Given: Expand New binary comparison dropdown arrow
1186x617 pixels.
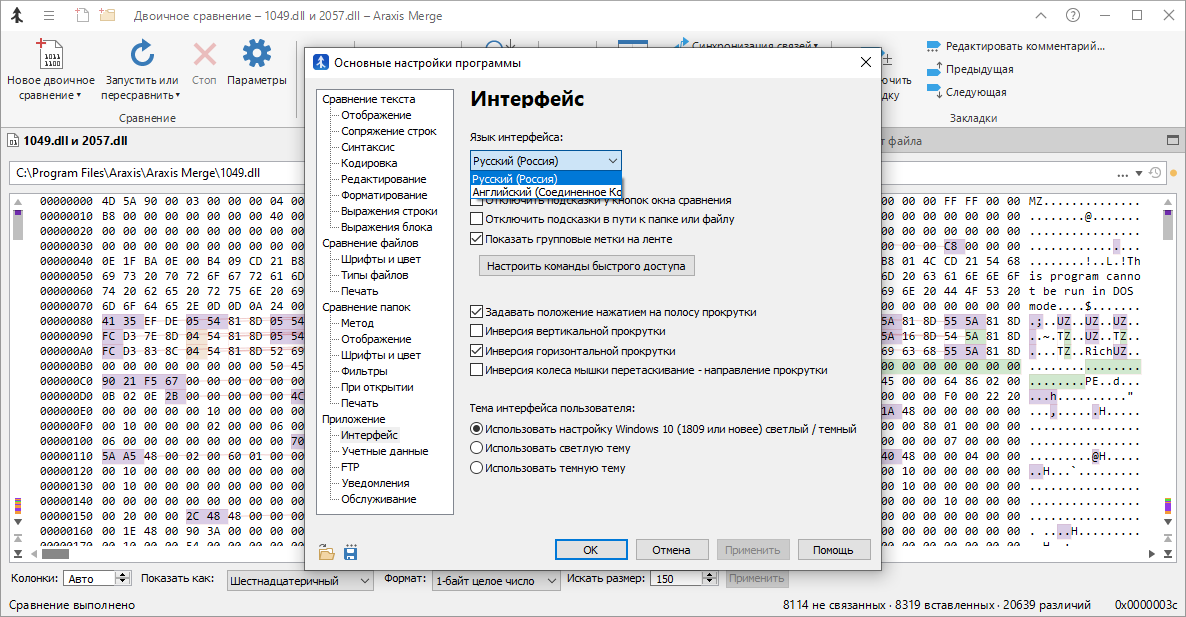Looking at the screenshot, I should pos(79,96).
